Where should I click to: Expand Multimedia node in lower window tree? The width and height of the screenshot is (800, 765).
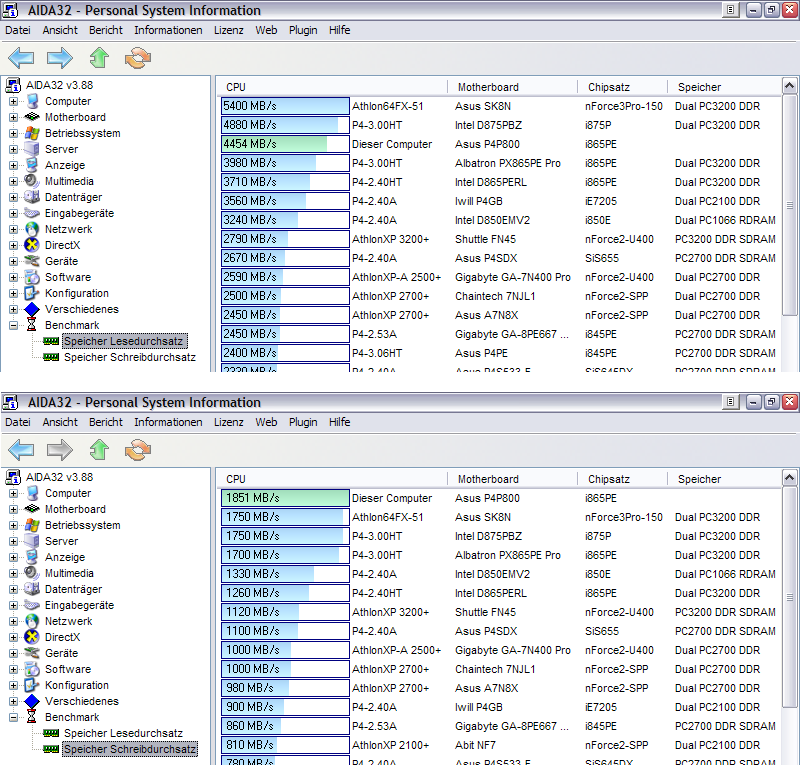(x=13, y=573)
